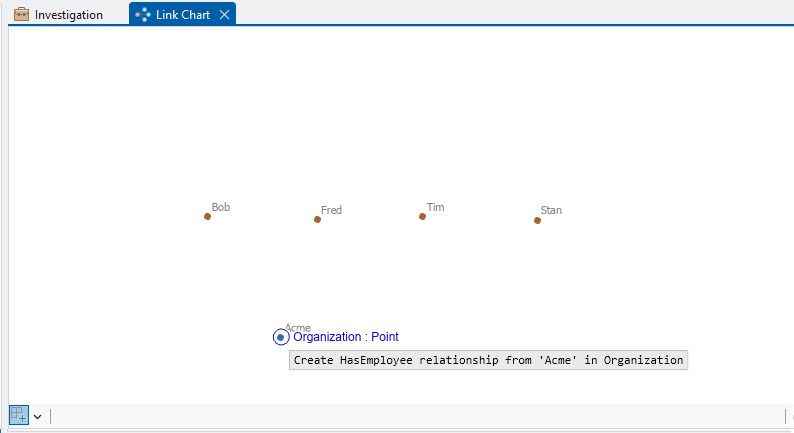
Task: Click the Investigation briefcase icon
Action: (x=21, y=14)
